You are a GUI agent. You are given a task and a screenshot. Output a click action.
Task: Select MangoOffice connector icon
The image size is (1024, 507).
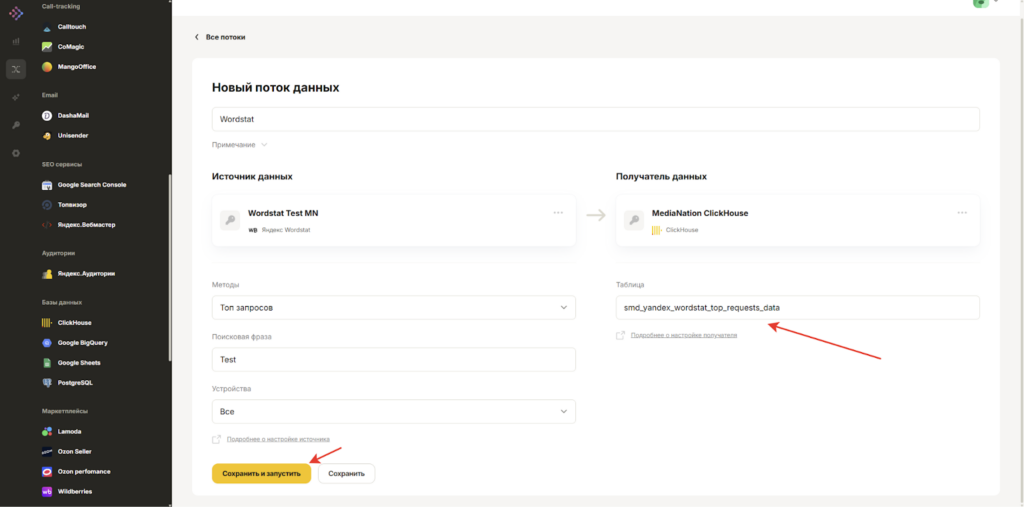pos(47,67)
